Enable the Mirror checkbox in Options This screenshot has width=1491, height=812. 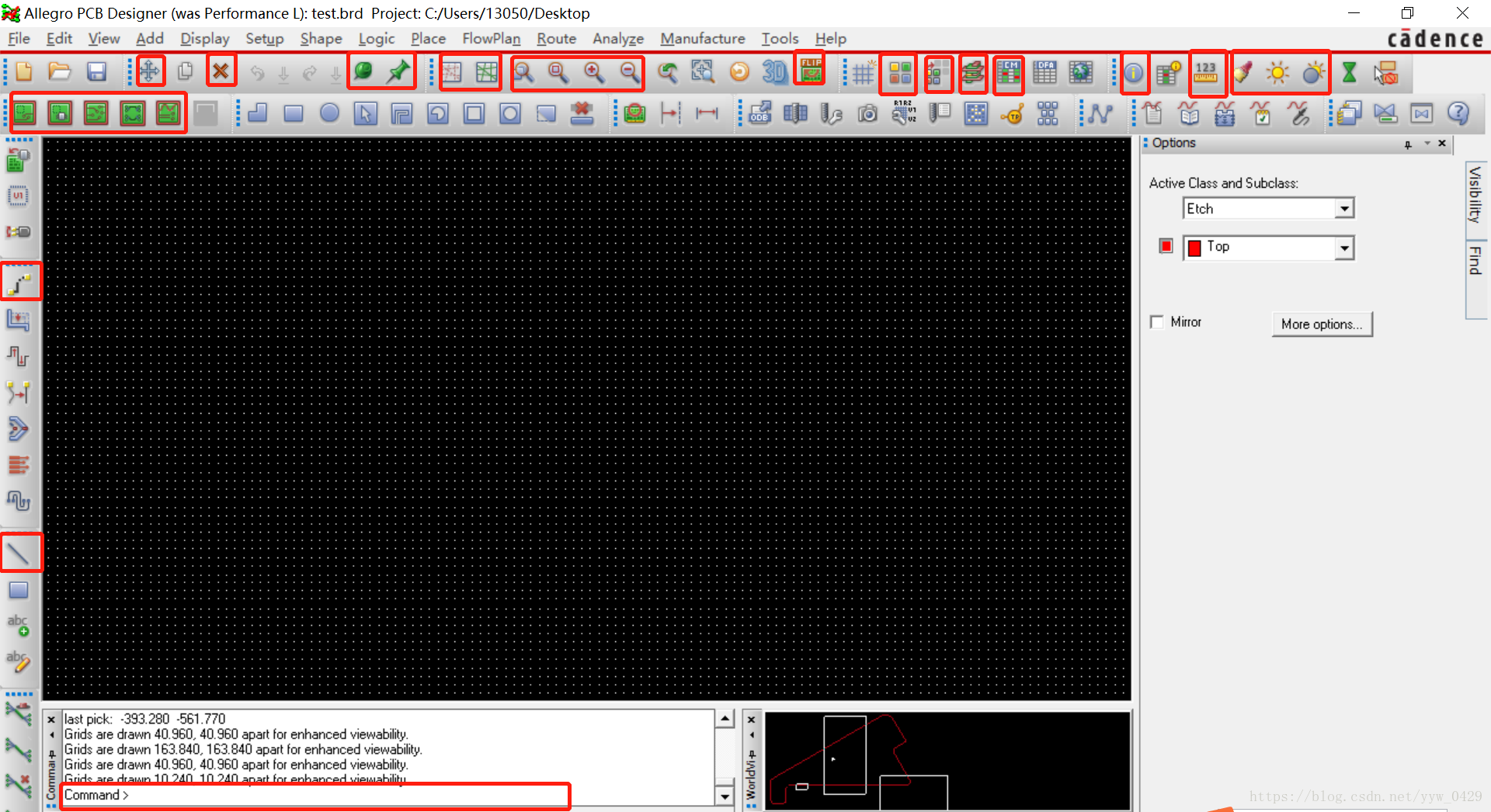[1157, 321]
